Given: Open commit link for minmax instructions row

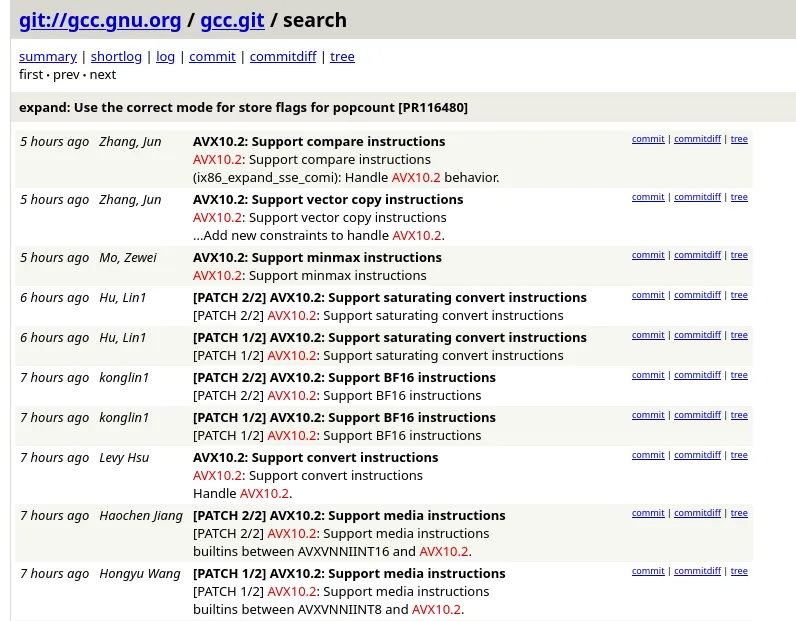Looking at the screenshot, I should (x=648, y=255).
